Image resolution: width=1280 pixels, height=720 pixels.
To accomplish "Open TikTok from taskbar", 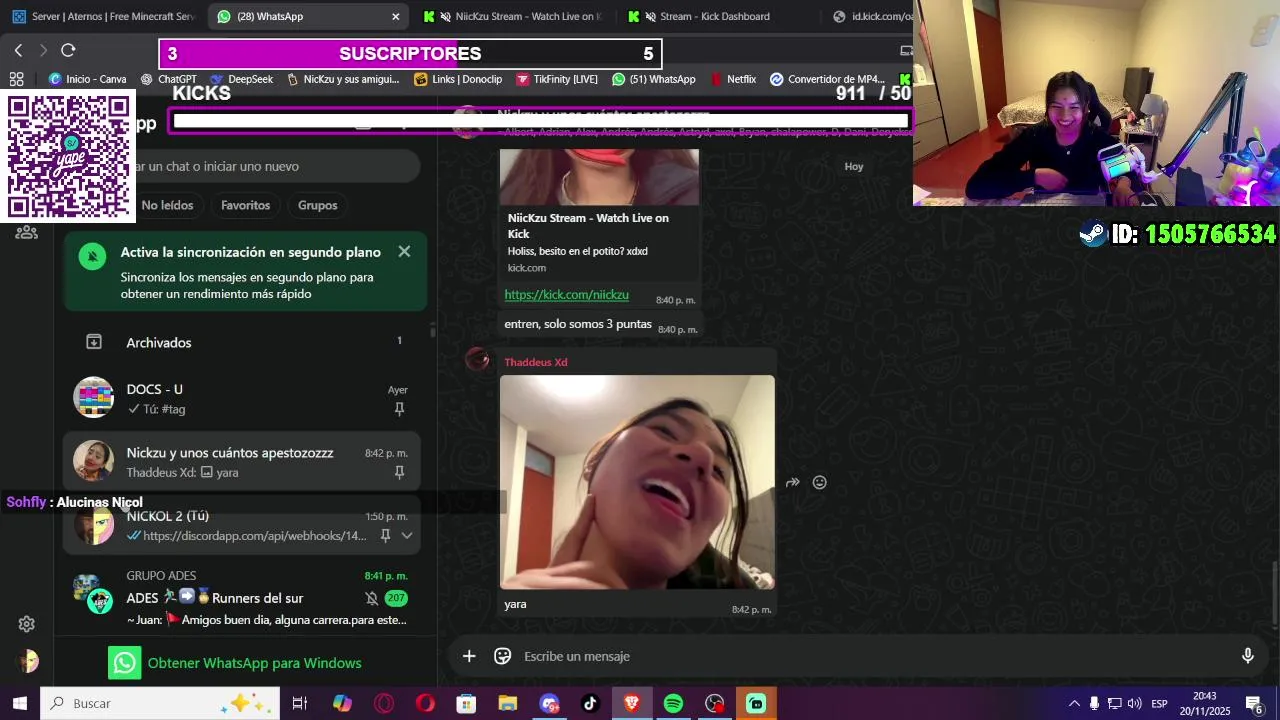I will click(590, 703).
